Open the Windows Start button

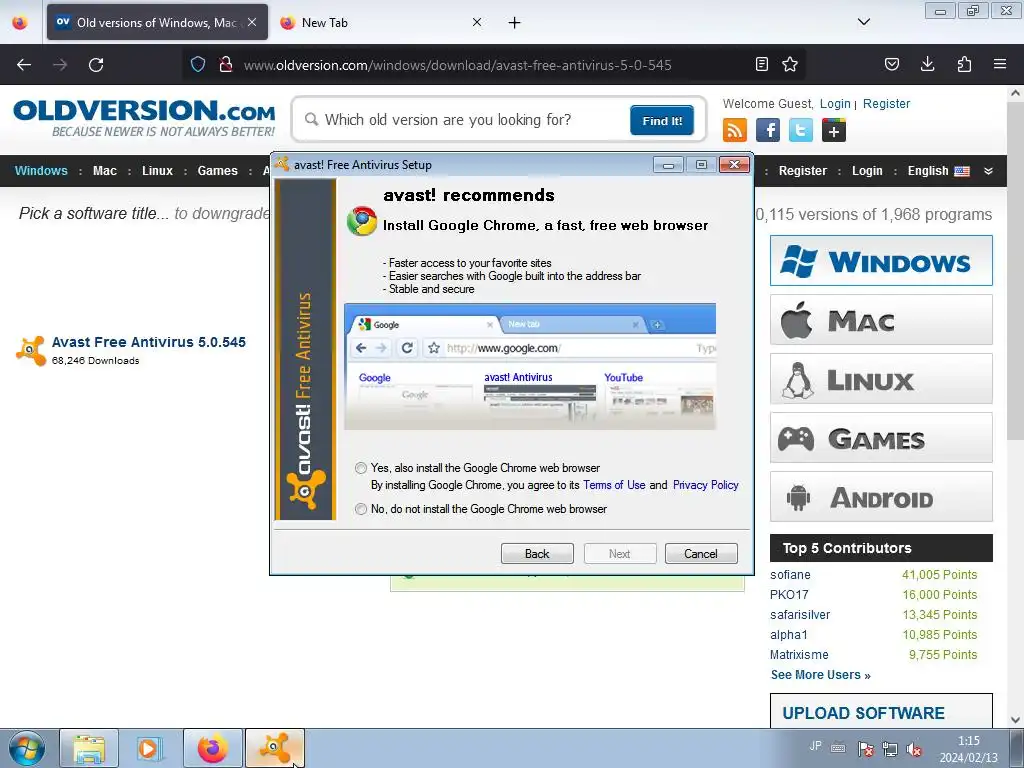pos(26,748)
